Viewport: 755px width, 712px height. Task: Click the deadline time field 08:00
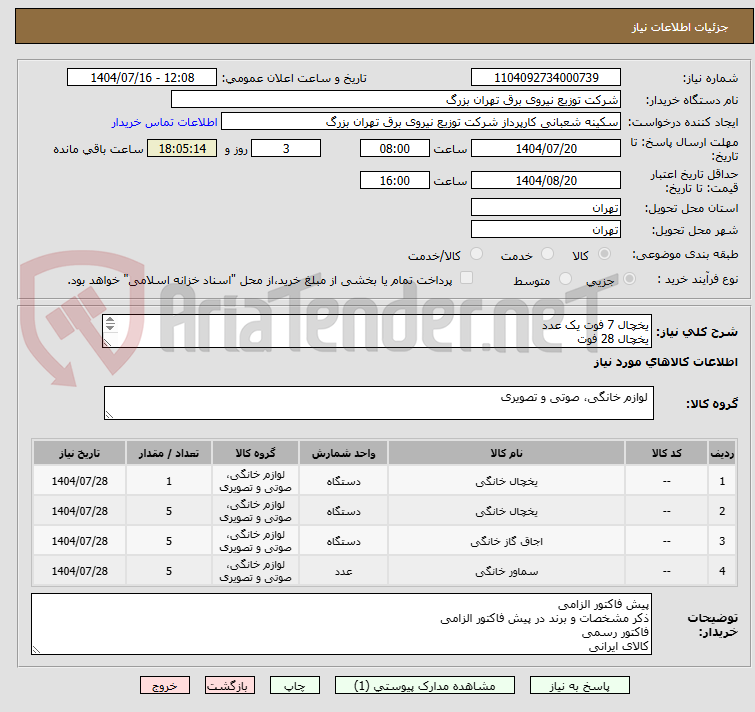[x=395, y=148]
